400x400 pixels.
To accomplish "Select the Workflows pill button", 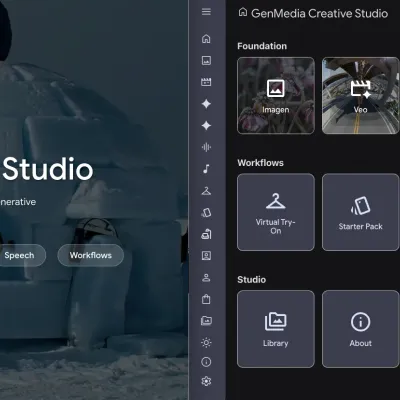I will click(91, 255).
